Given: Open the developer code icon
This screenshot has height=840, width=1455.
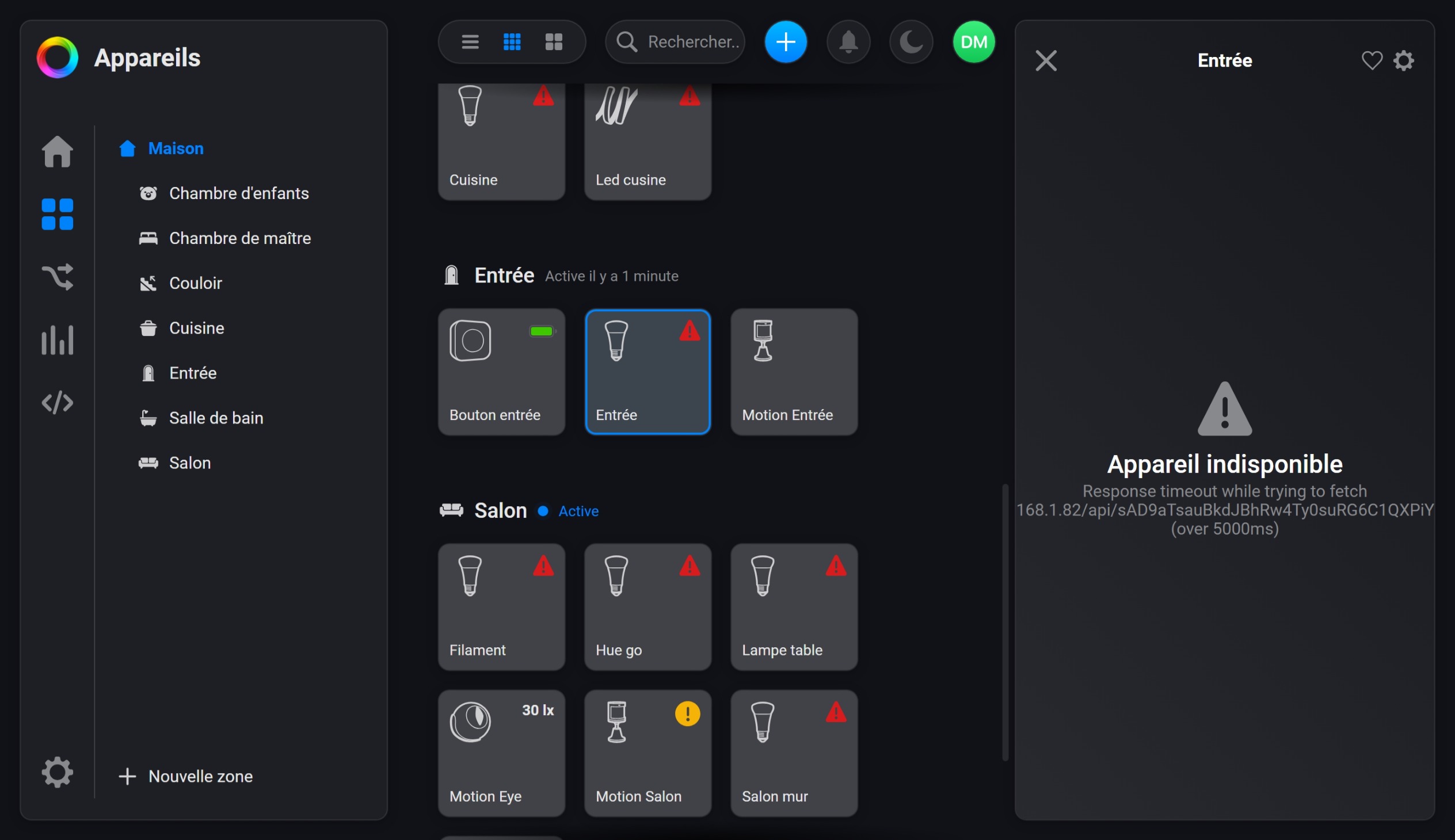Looking at the screenshot, I should [57, 402].
